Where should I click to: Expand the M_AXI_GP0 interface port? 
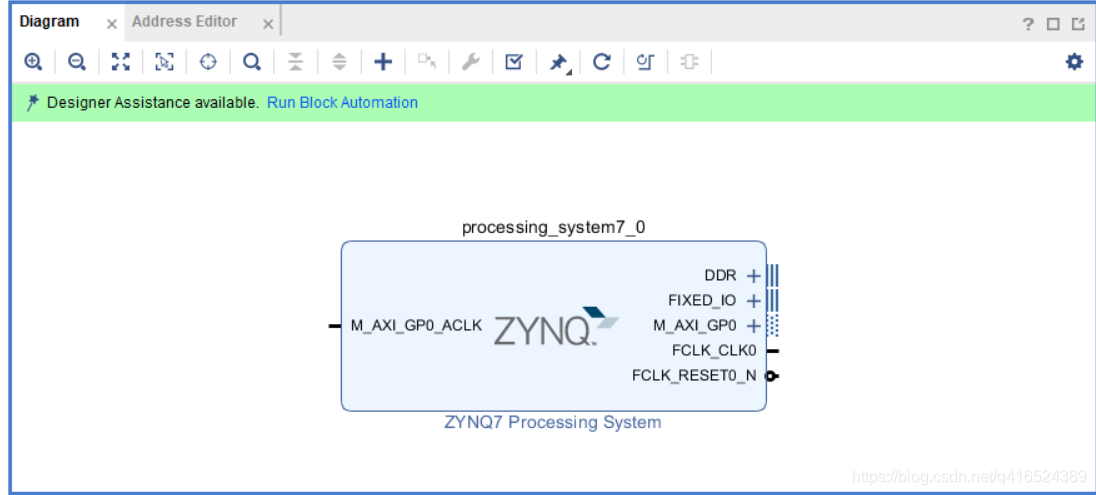(x=753, y=326)
